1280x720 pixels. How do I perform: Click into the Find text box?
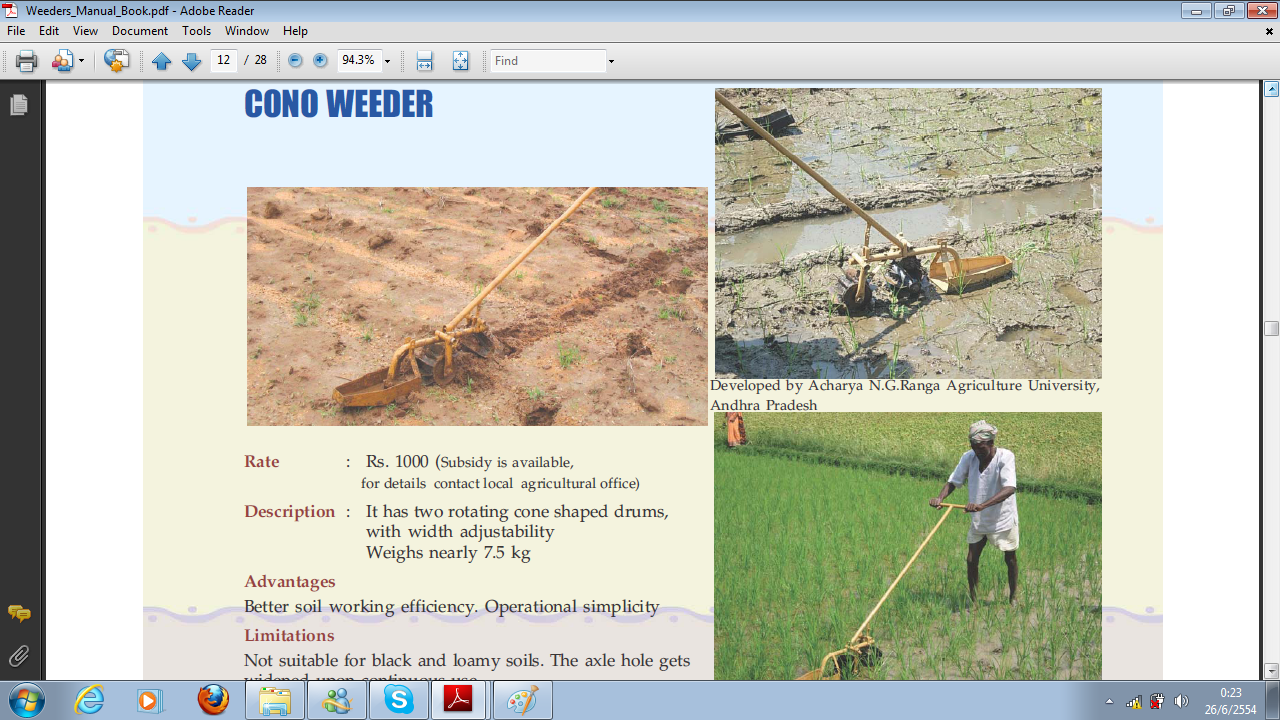click(x=547, y=61)
